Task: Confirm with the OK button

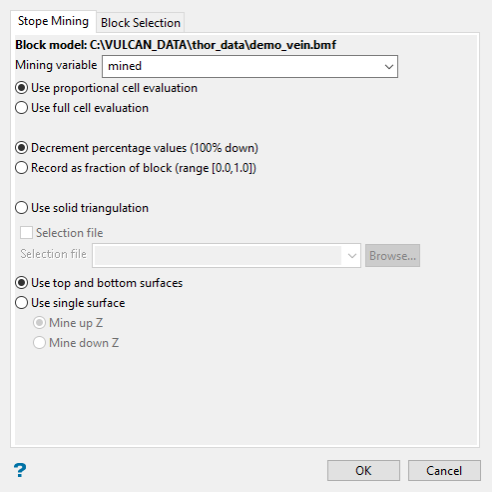Action: tap(363, 471)
